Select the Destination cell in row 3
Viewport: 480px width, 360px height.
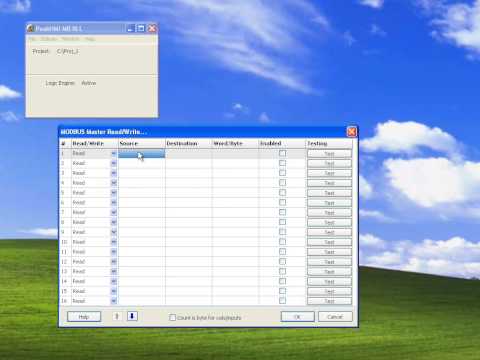[188, 173]
